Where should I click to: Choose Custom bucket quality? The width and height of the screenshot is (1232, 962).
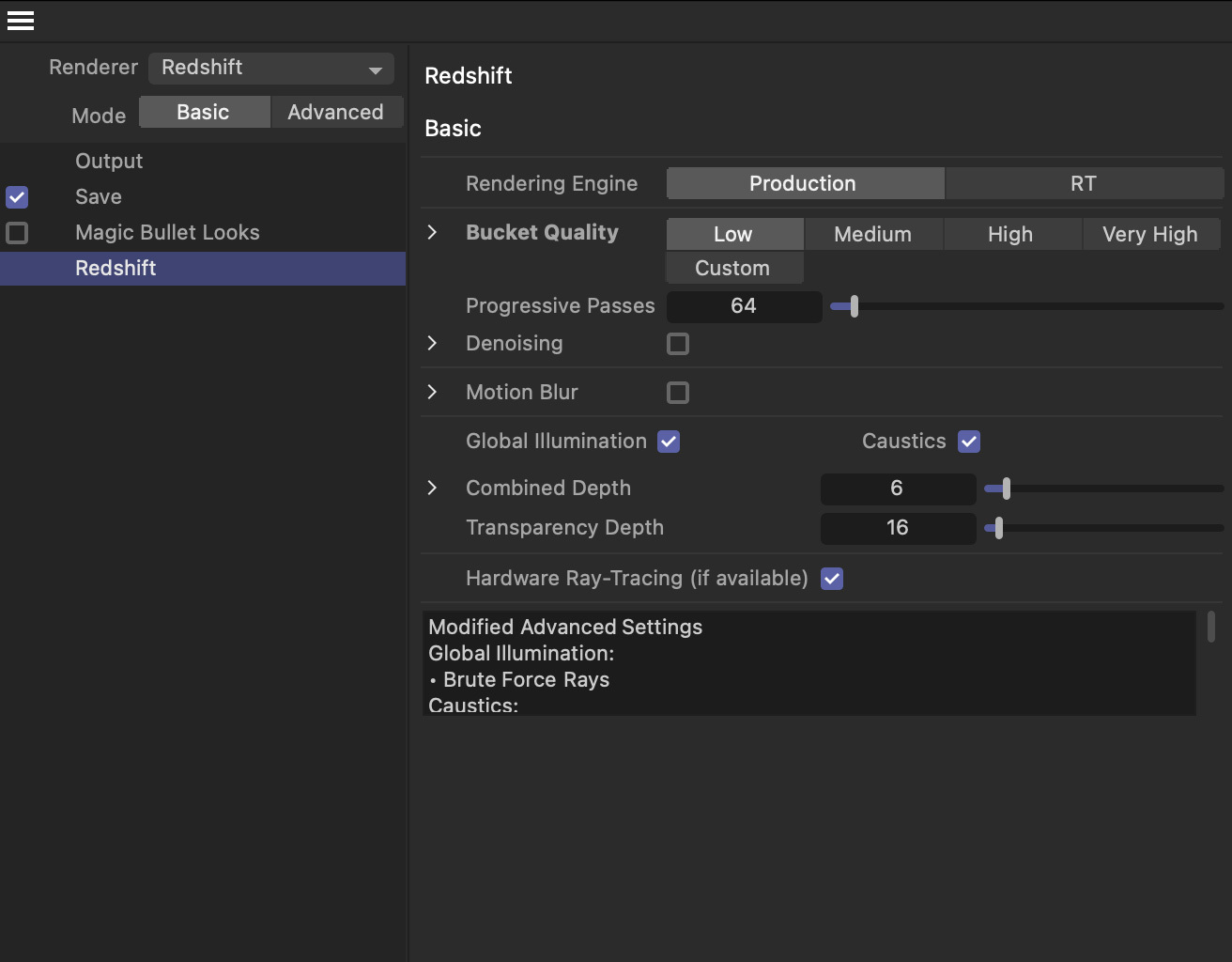pyautogui.click(x=734, y=268)
